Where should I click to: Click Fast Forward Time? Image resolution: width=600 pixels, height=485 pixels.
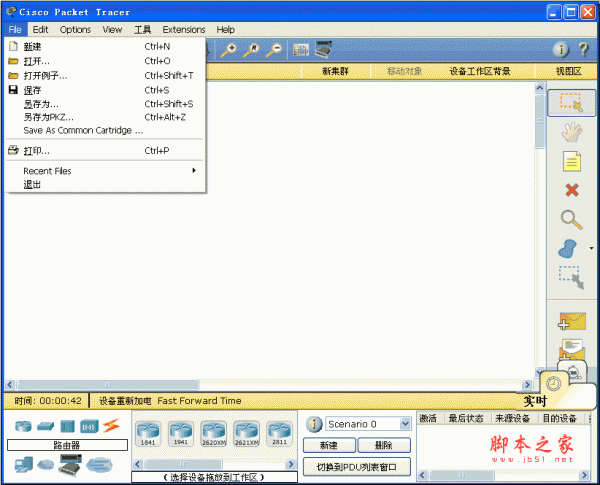pos(199,401)
